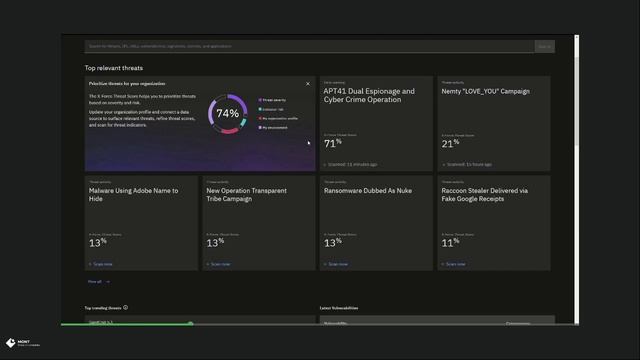Click the page vertical scrollbar thumb
This screenshot has height=360, width=640.
click(x=577, y=102)
